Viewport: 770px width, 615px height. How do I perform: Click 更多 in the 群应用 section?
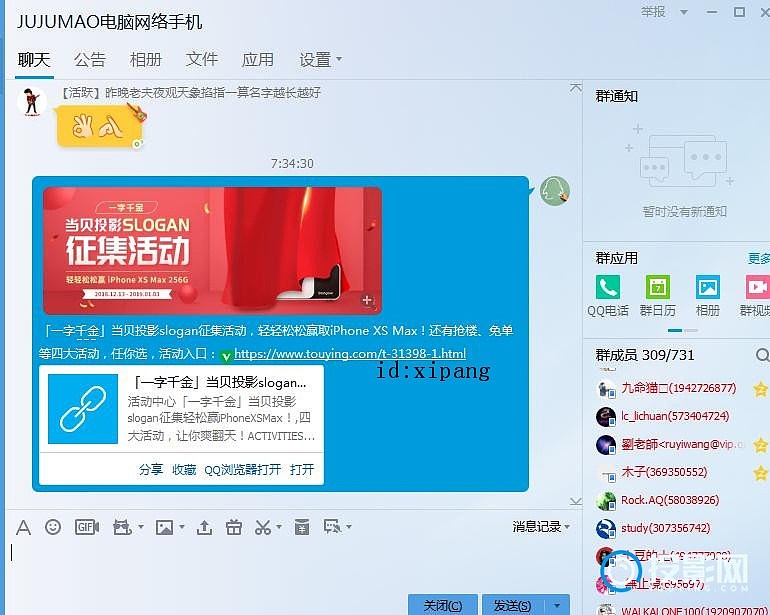(759, 258)
